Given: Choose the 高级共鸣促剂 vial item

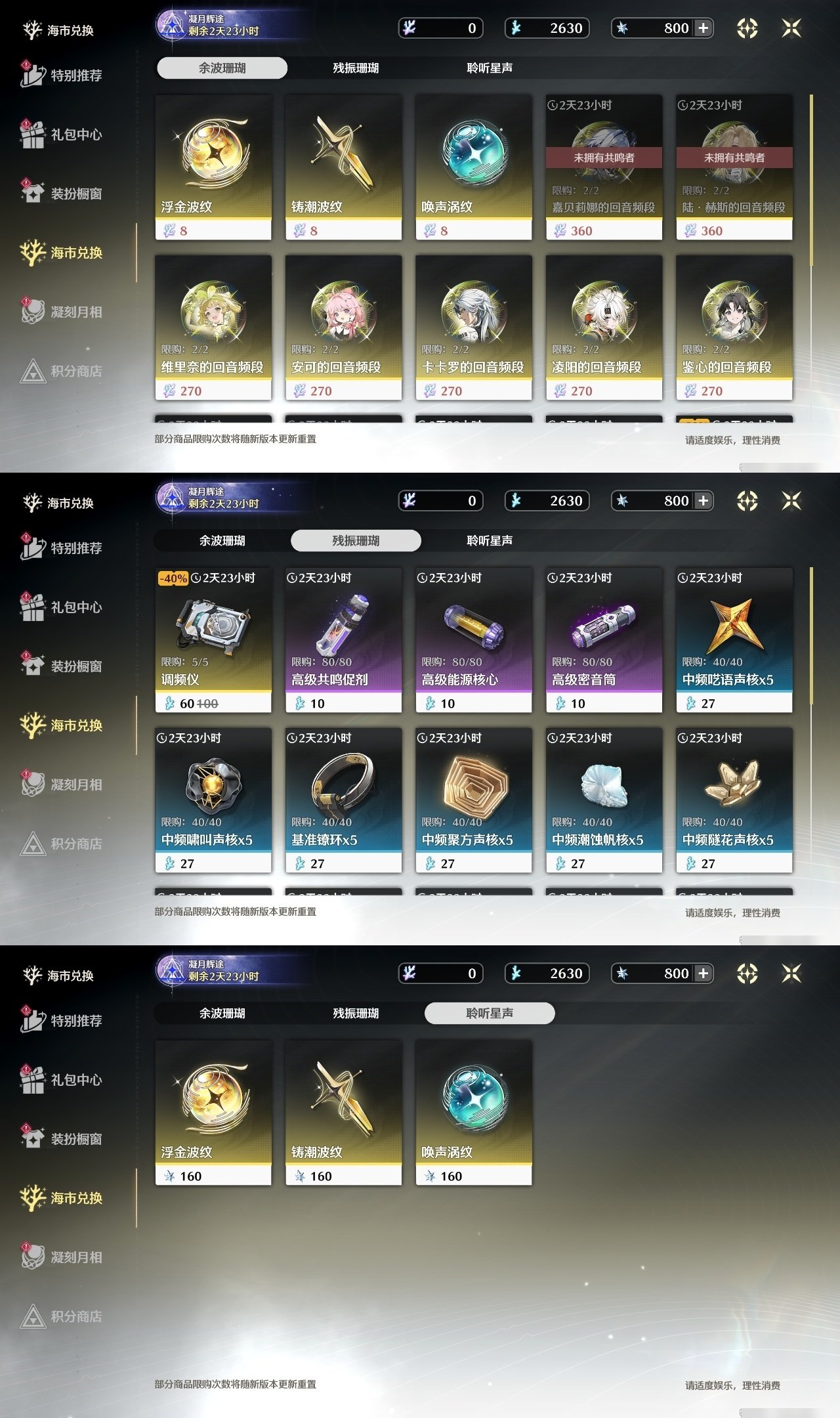Looking at the screenshot, I should coord(343,640).
